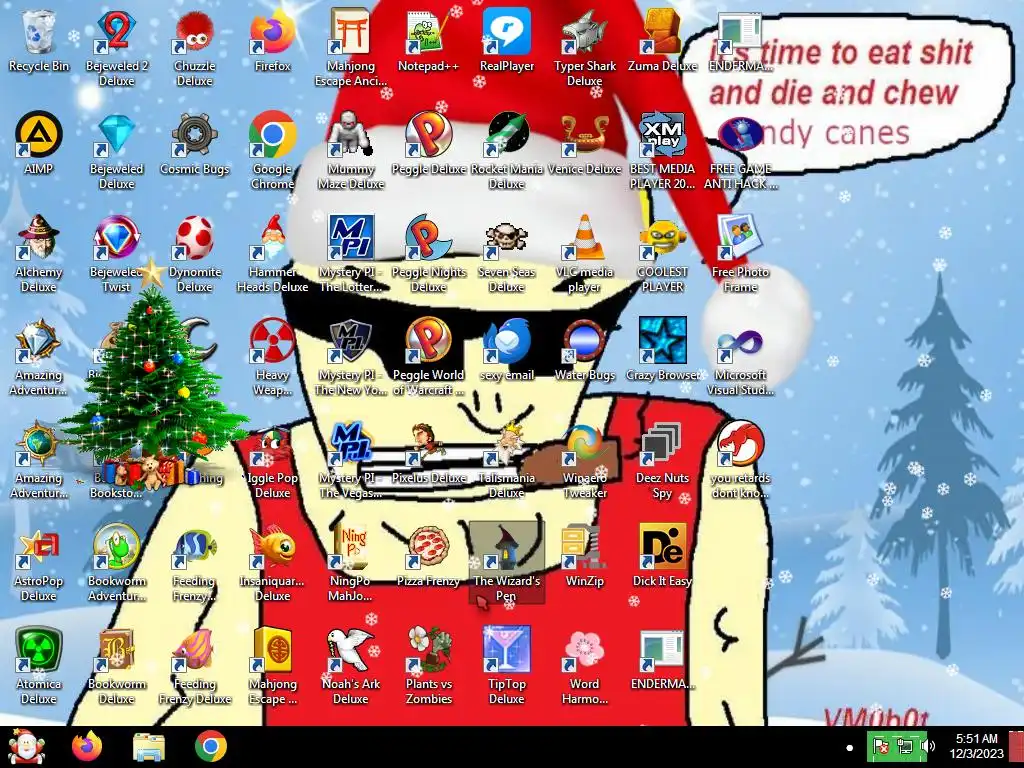This screenshot has height=768, width=1024.
Task: Click the Action Center flag tray icon
Action: [881, 746]
